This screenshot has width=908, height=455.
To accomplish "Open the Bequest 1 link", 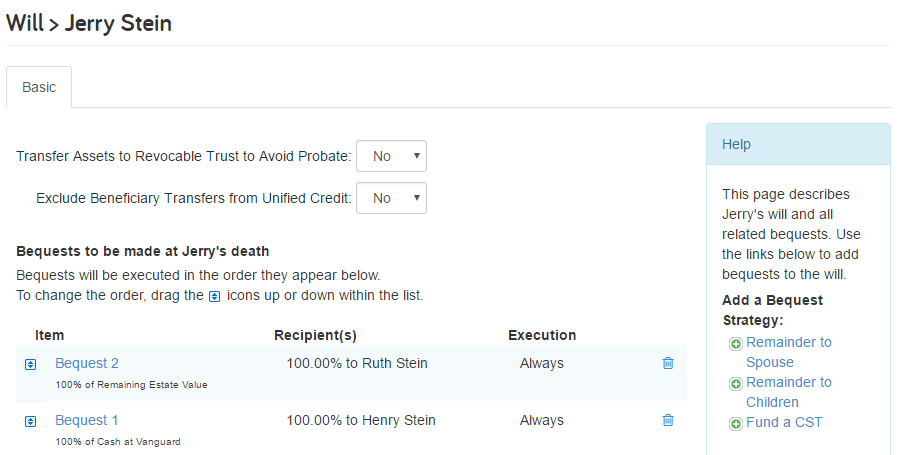I will coord(86,420).
